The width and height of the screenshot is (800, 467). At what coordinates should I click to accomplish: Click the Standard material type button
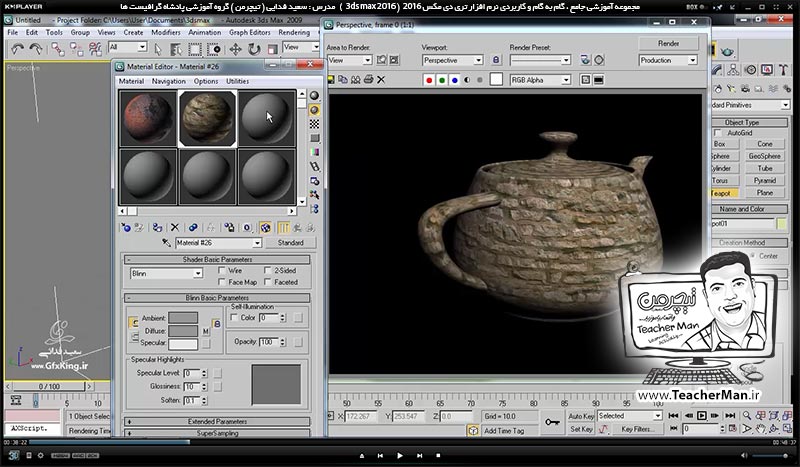[290, 243]
